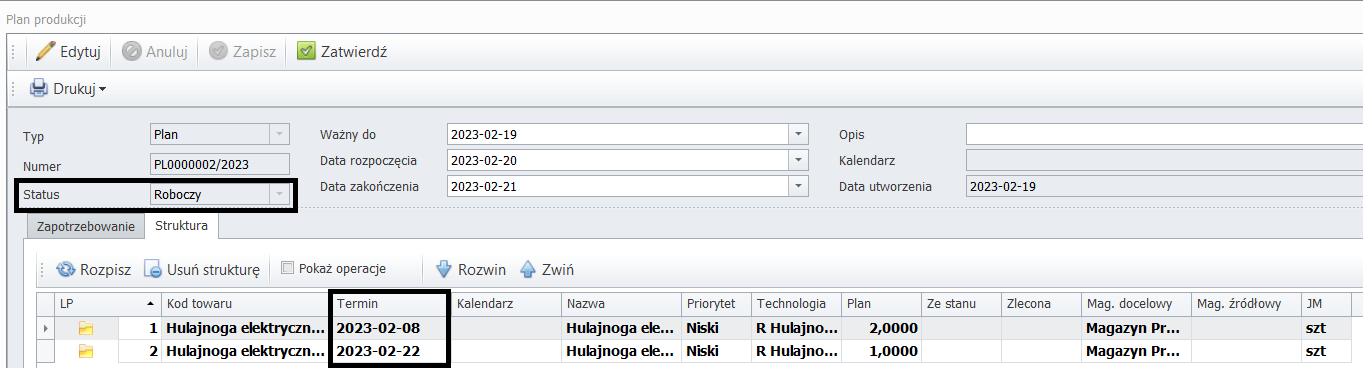Click the Zwiń up-arrow icon
Screen dimensions: 1363x368
(x=528, y=269)
